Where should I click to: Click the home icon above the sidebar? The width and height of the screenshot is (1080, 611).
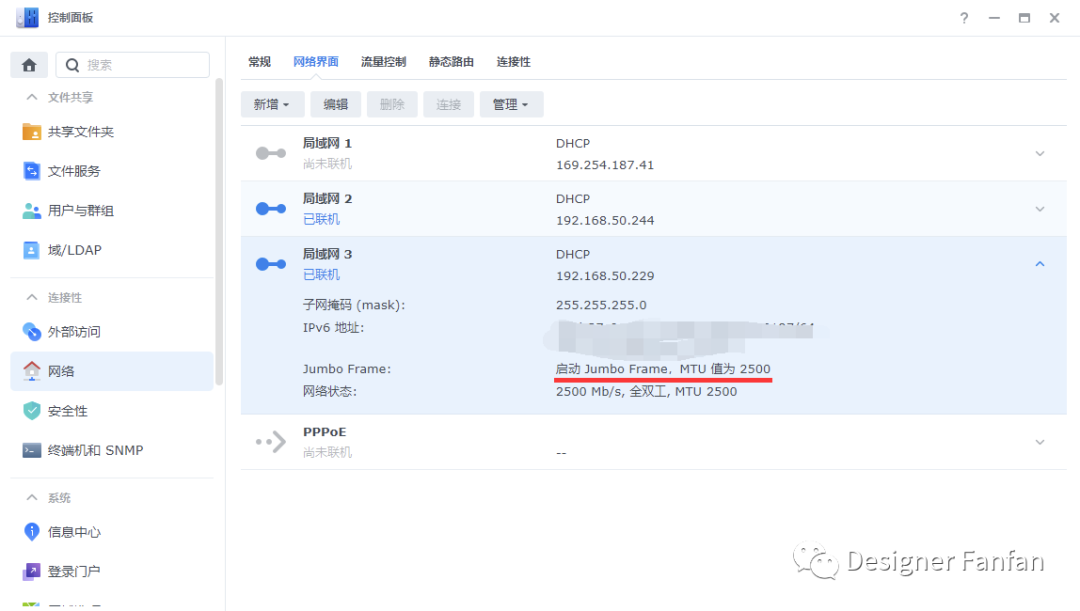[28, 64]
